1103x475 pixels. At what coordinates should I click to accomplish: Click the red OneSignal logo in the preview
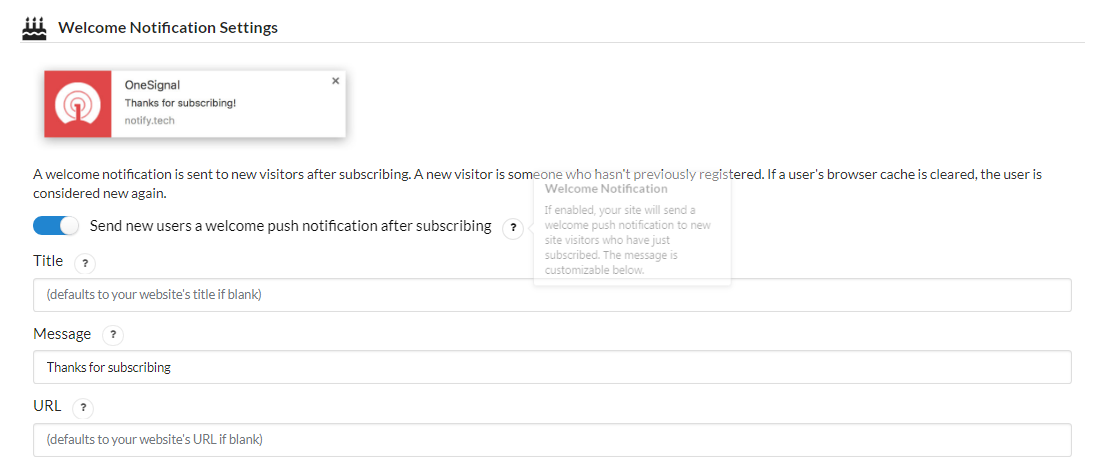pos(78,104)
